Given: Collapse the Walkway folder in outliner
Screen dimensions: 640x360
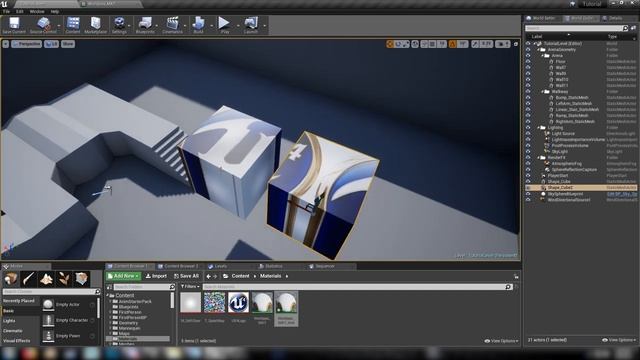Looking at the screenshot, I should tap(542, 92).
